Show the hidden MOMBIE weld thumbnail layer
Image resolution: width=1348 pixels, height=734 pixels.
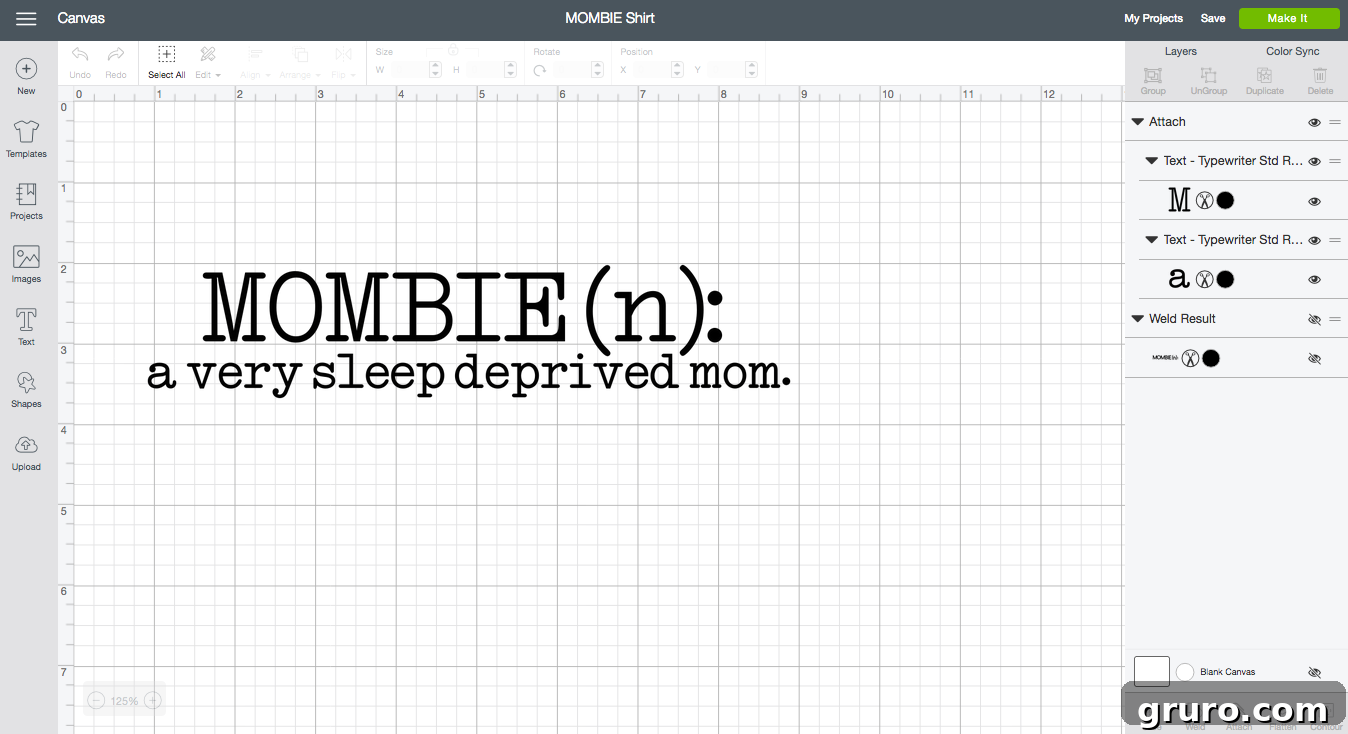point(1314,358)
